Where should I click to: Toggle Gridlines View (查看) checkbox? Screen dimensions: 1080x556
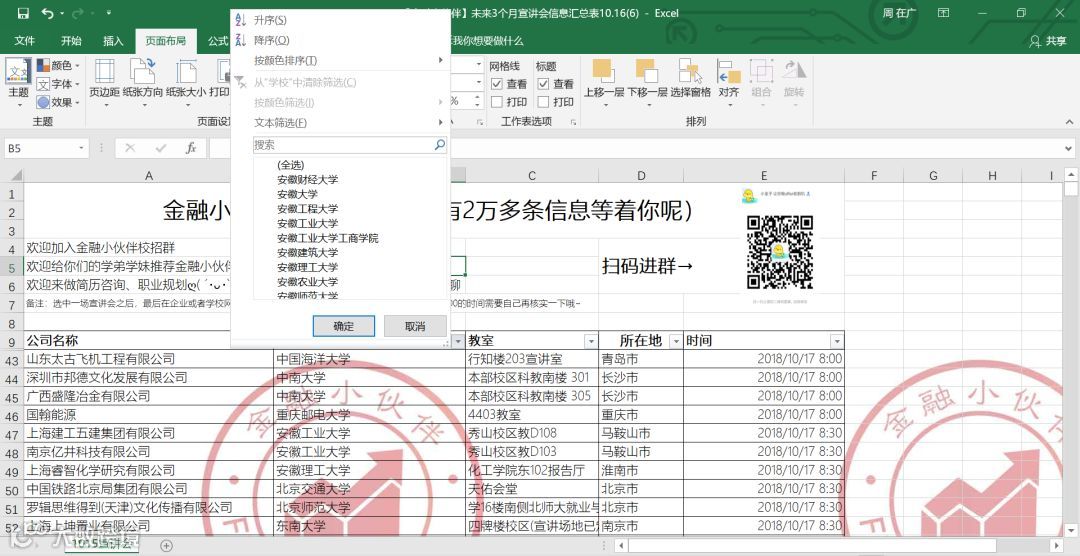point(497,83)
